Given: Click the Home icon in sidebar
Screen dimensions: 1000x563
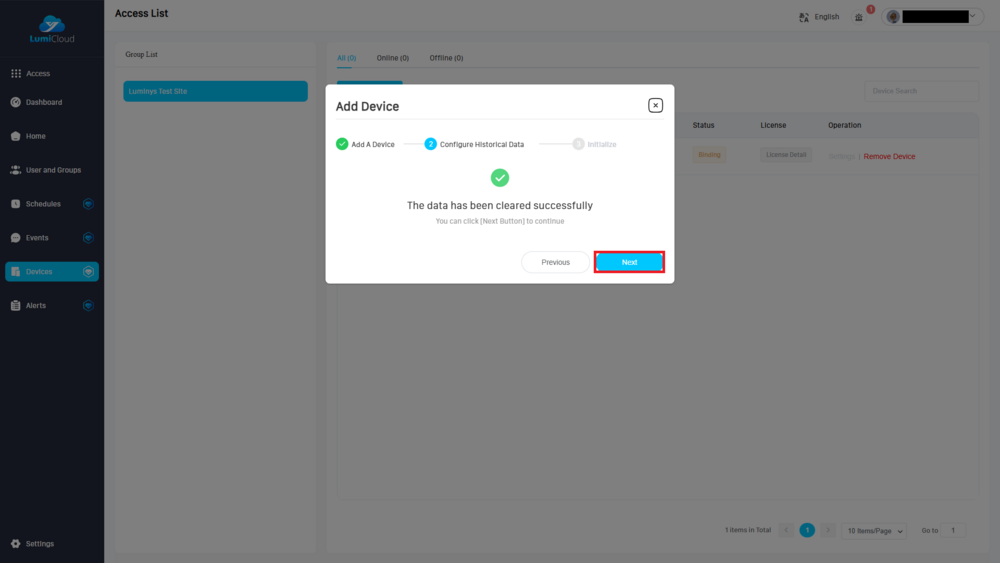Looking at the screenshot, I should [16, 136].
